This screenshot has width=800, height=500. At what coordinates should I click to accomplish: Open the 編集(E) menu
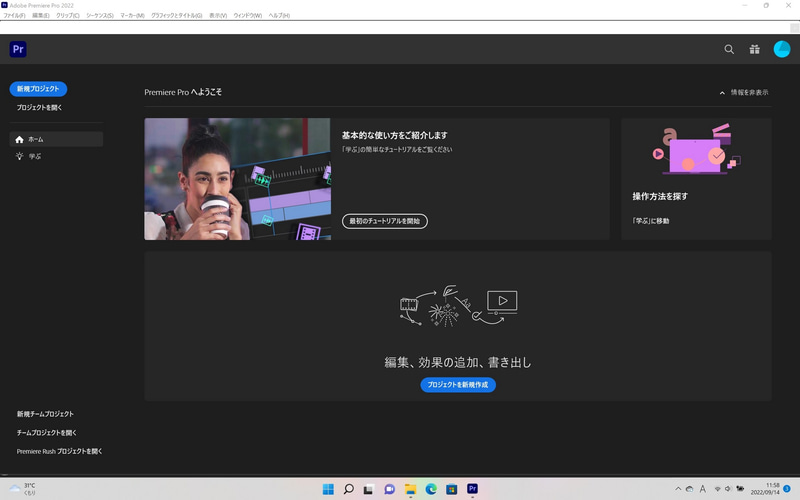click(41, 15)
